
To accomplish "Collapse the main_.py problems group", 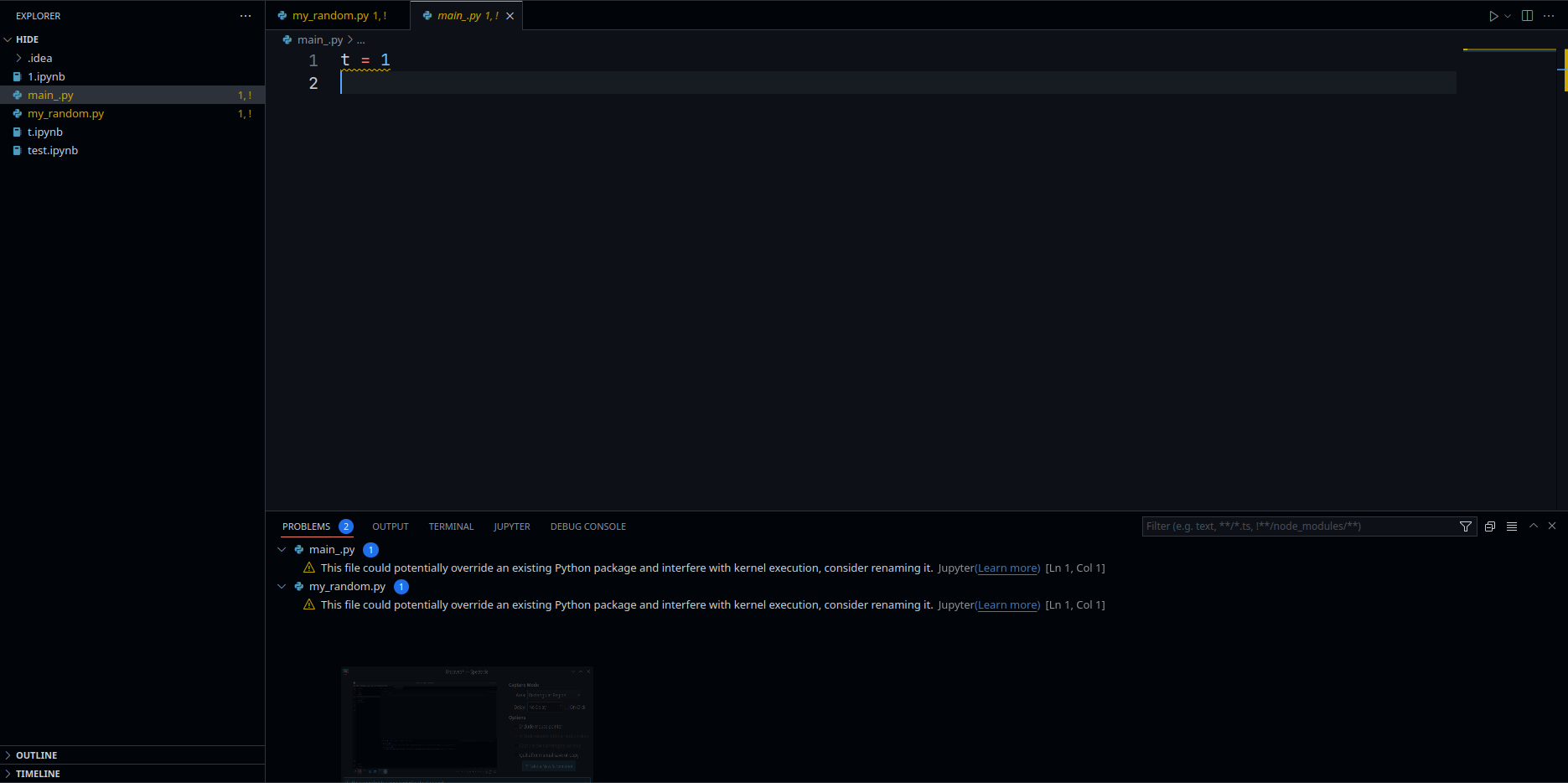I will (282, 549).
